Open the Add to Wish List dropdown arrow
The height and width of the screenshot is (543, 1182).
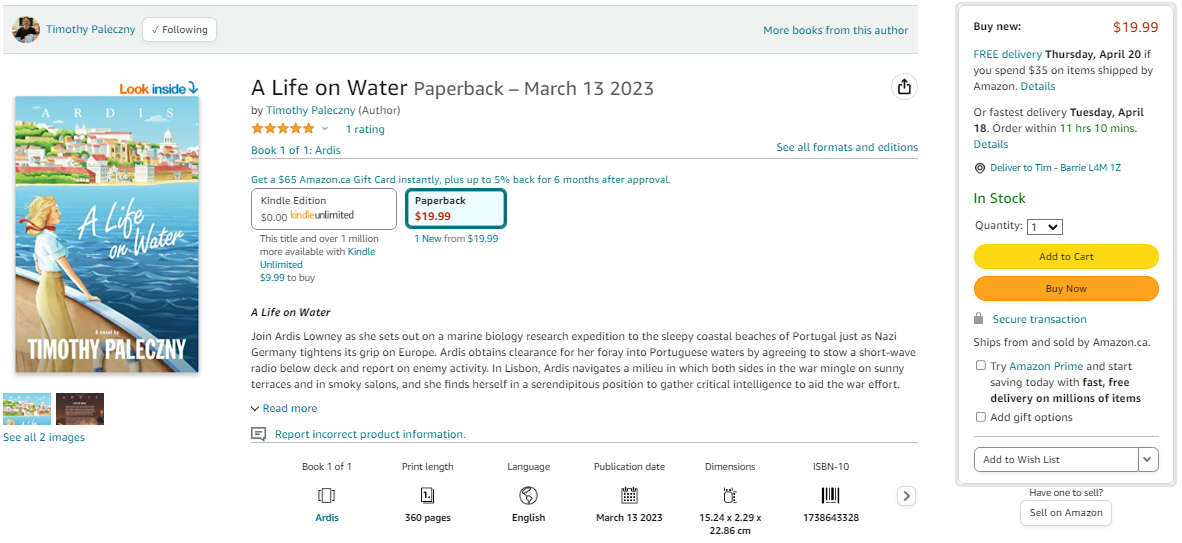pos(1148,459)
